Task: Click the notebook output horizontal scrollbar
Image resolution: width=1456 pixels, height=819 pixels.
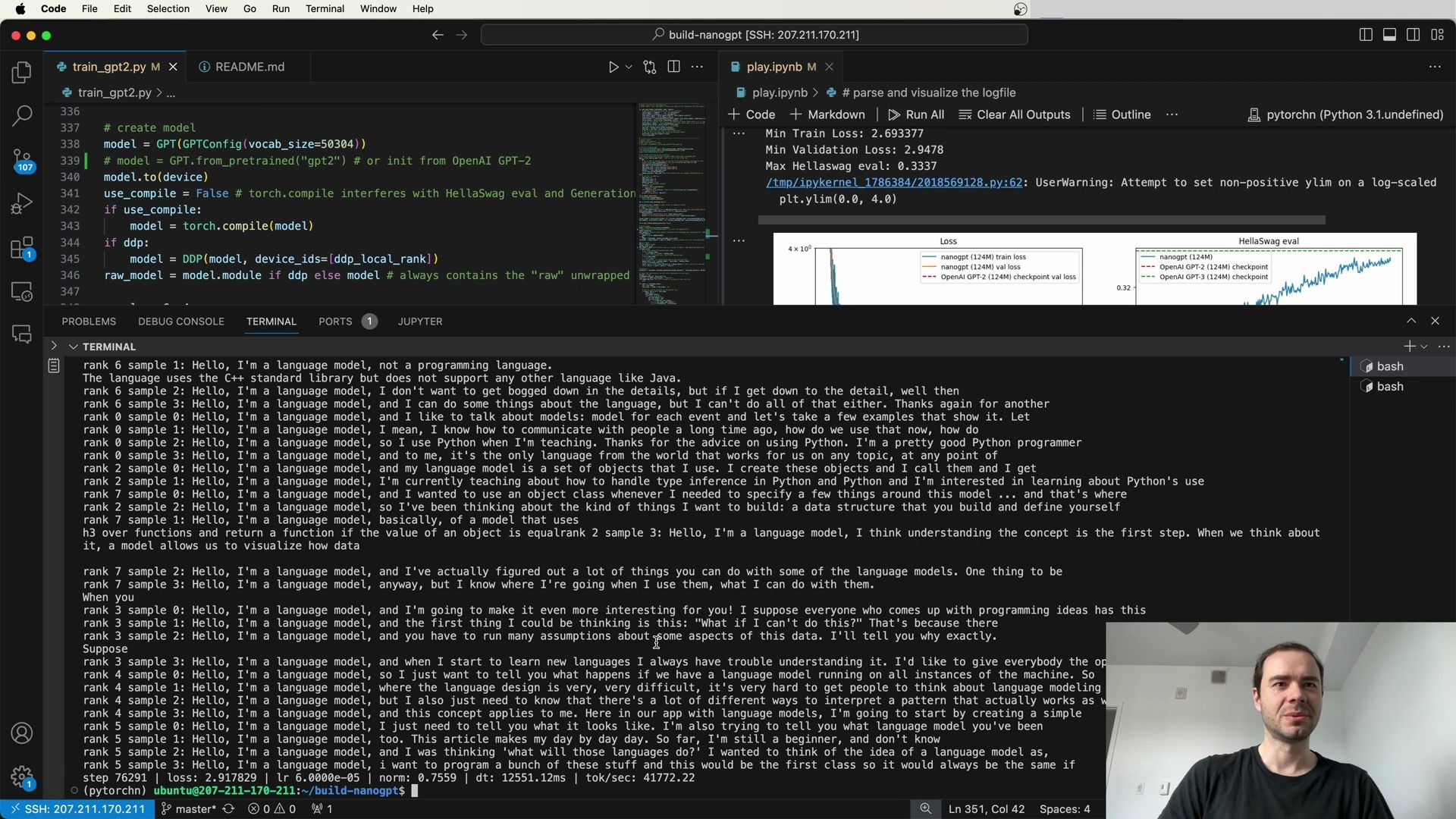Action: (1041, 220)
